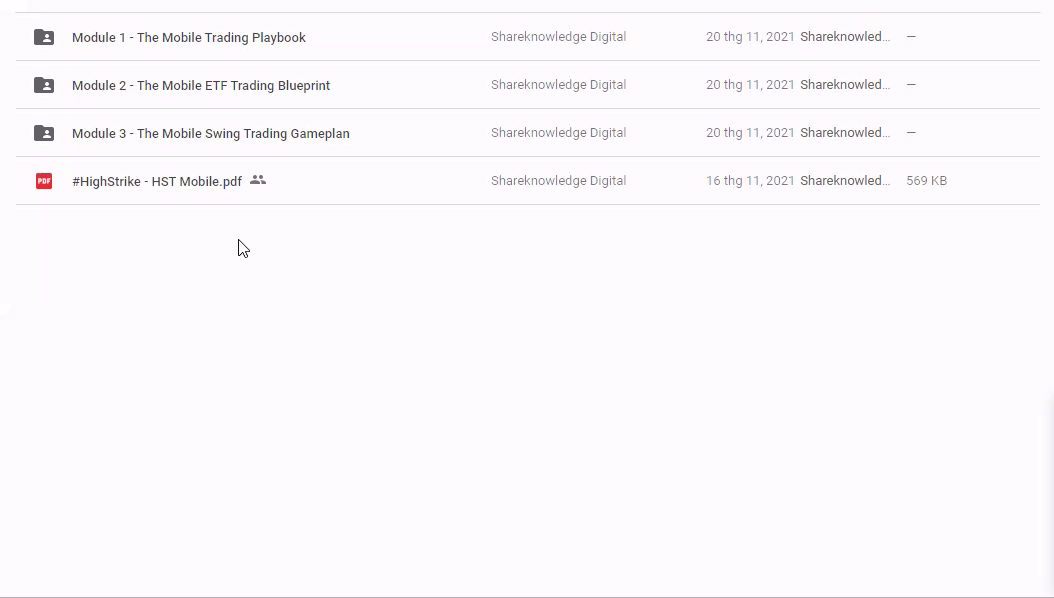Click Module 2's last modified date

point(750,85)
